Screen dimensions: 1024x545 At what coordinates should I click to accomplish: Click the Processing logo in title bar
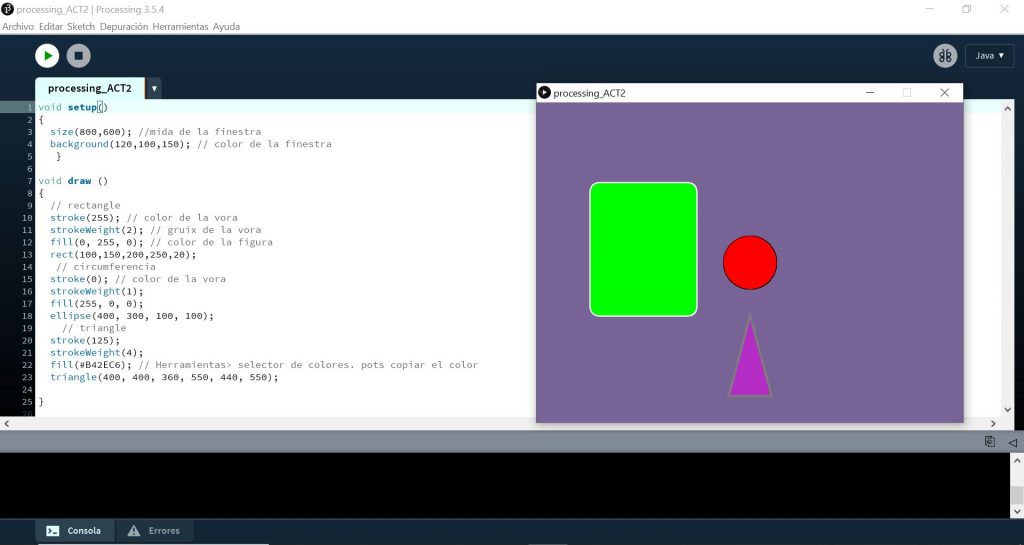click(x=8, y=9)
